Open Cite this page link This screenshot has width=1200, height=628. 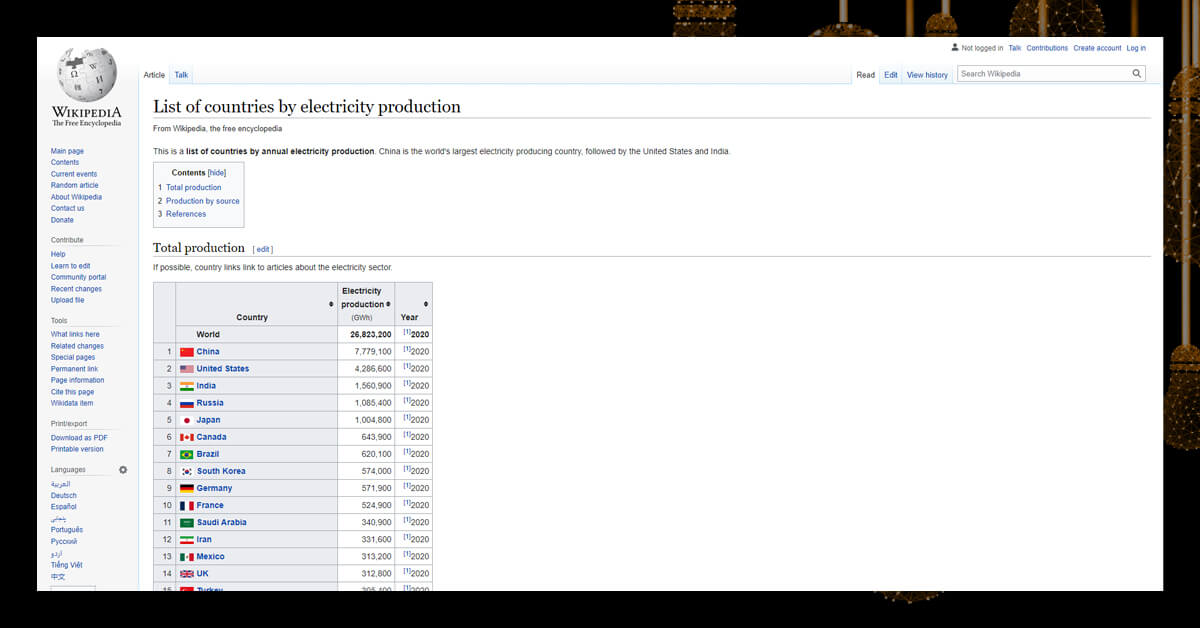(72, 392)
